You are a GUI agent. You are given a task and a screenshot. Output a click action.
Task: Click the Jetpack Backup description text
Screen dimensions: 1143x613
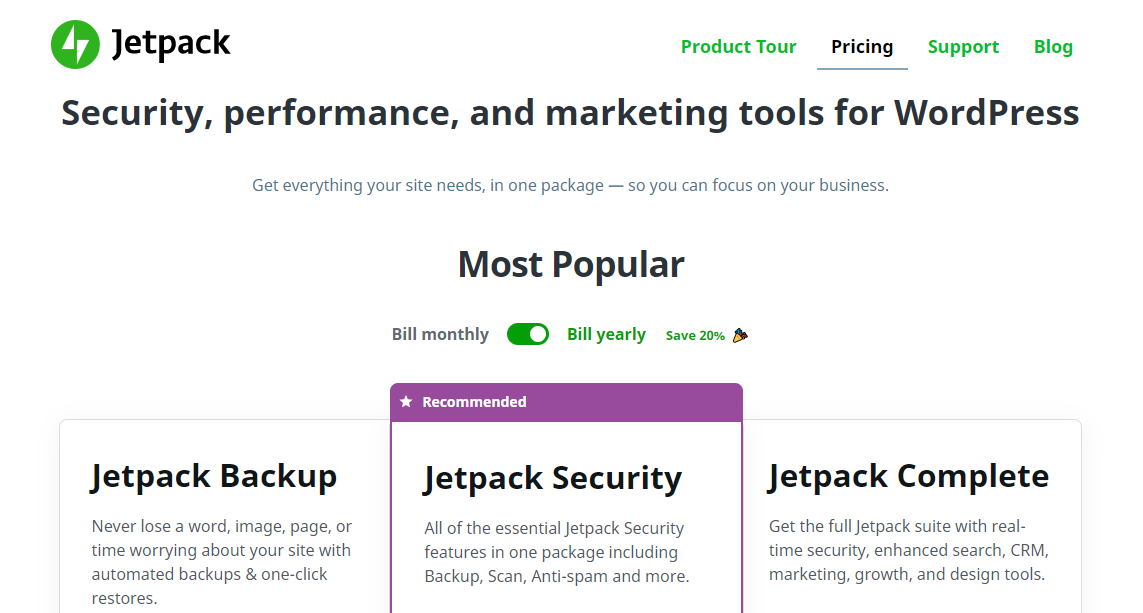point(221,562)
